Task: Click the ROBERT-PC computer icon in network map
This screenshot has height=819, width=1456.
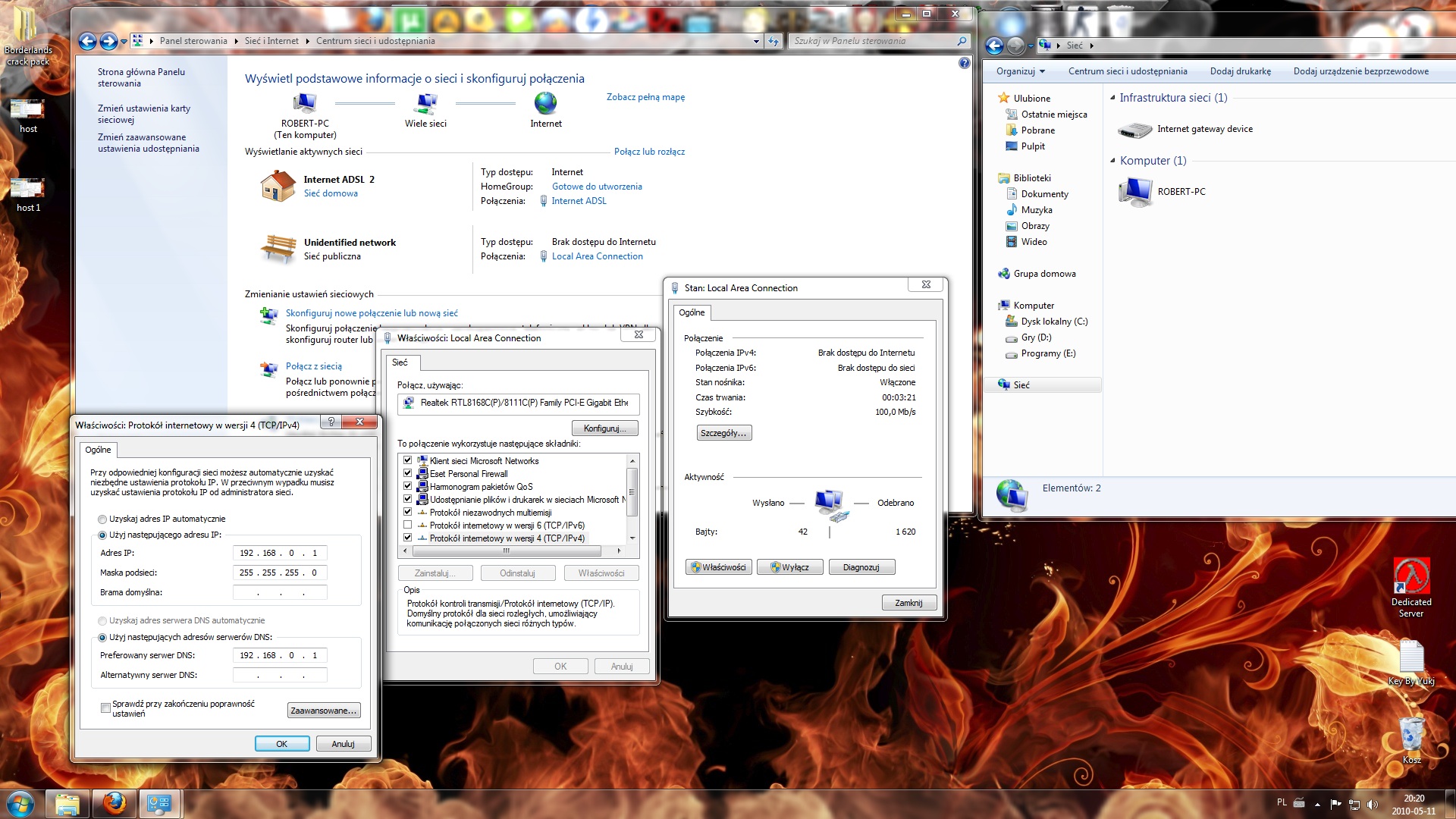Action: click(x=305, y=103)
